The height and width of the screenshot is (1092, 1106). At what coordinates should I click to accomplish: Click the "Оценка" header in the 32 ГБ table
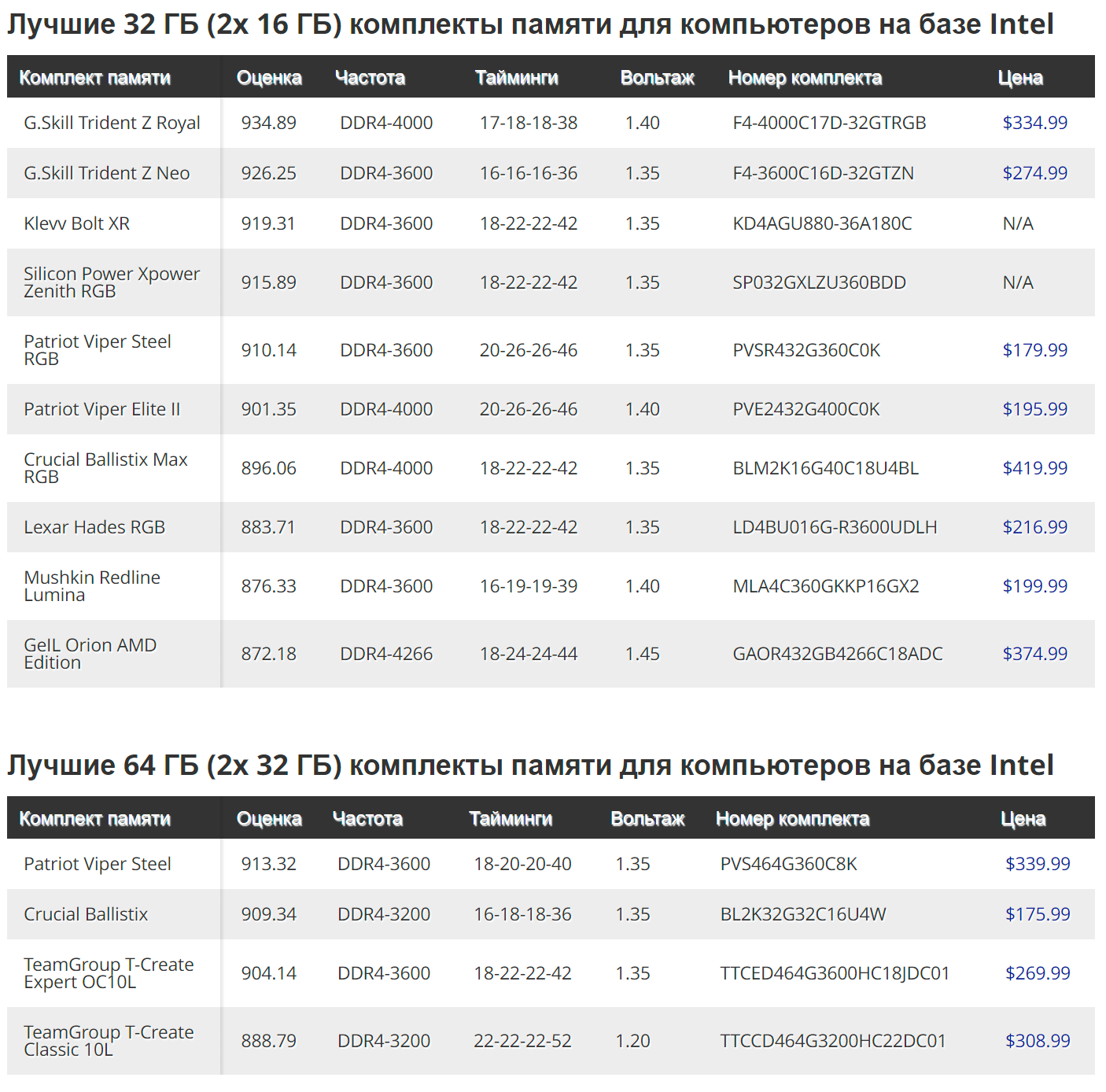pyautogui.click(x=269, y=78)
